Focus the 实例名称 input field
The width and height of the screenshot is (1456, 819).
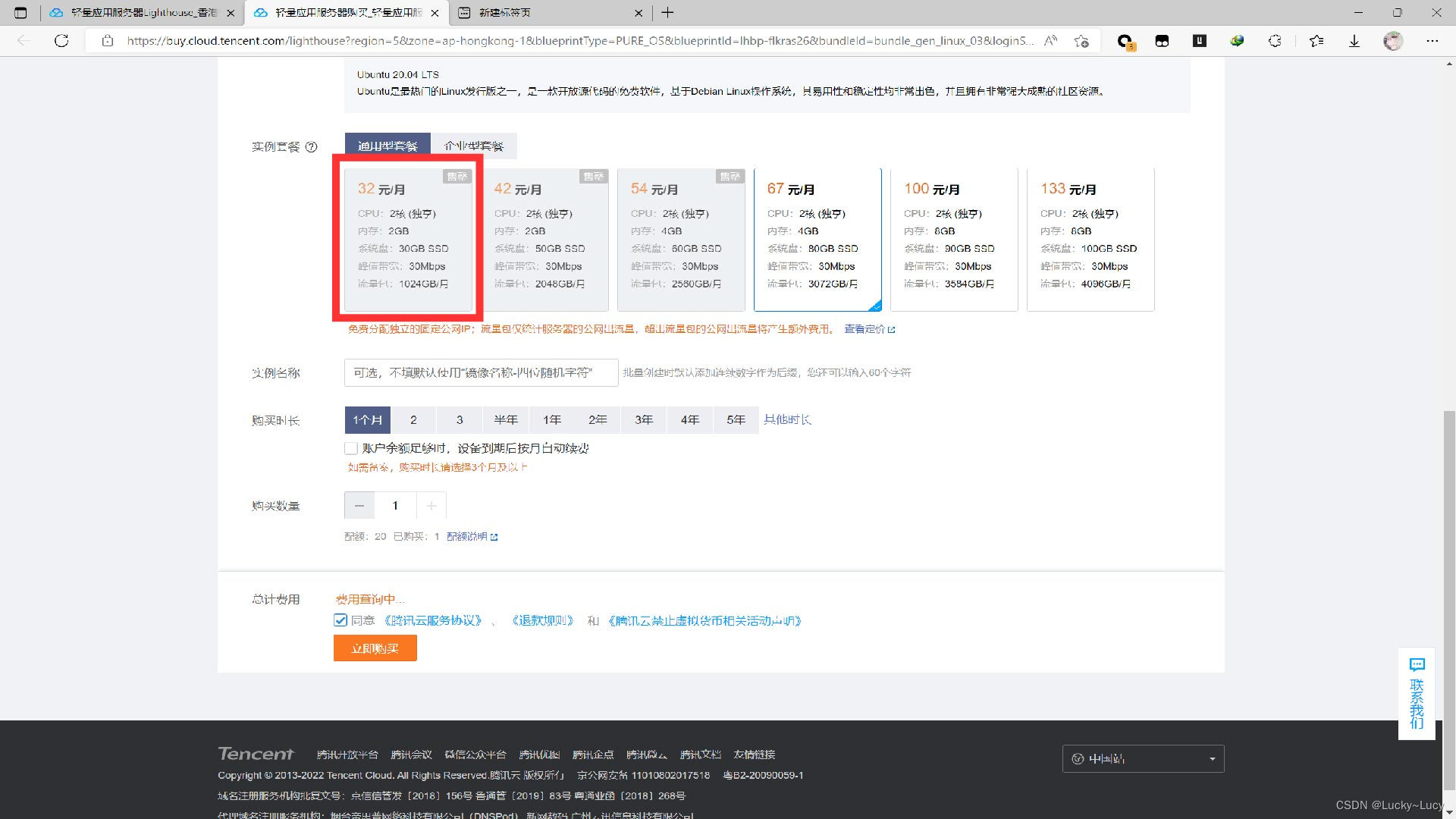(481, 372)
